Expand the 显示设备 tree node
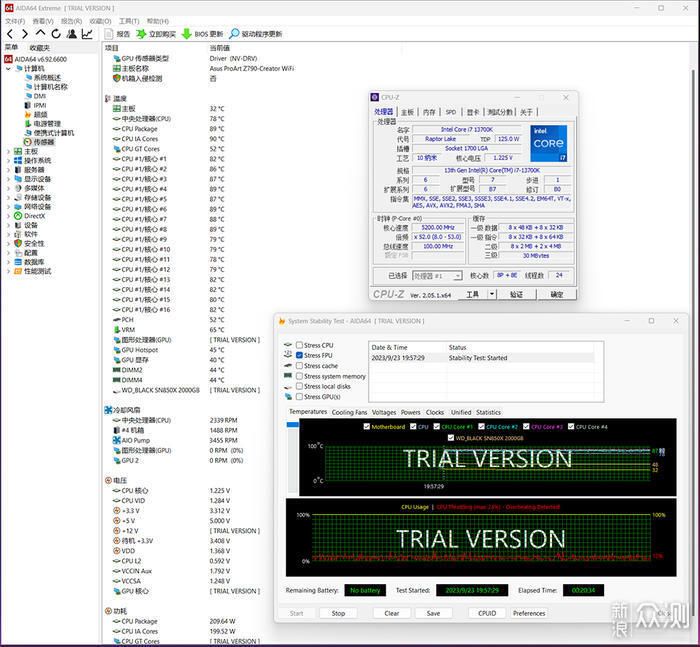This screenshot has width=700, height=647. (x=8, y=179)
